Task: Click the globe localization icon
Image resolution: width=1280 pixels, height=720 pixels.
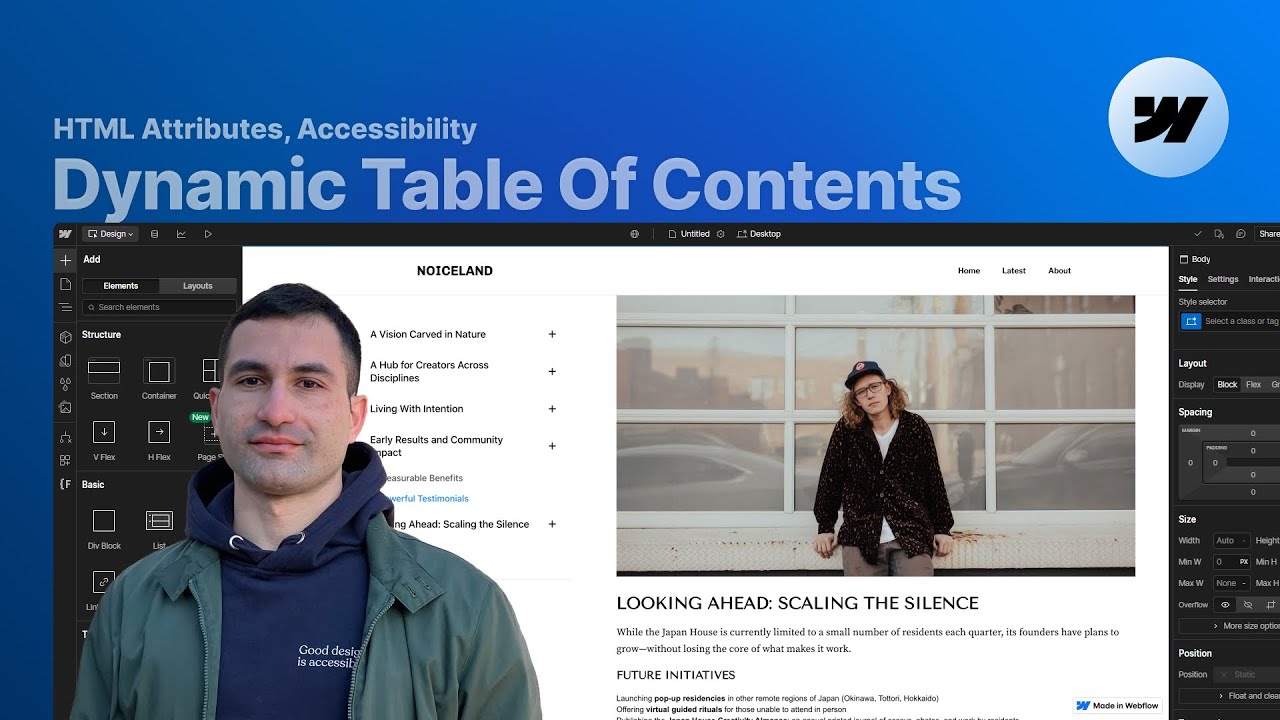Action: [634, 234]
